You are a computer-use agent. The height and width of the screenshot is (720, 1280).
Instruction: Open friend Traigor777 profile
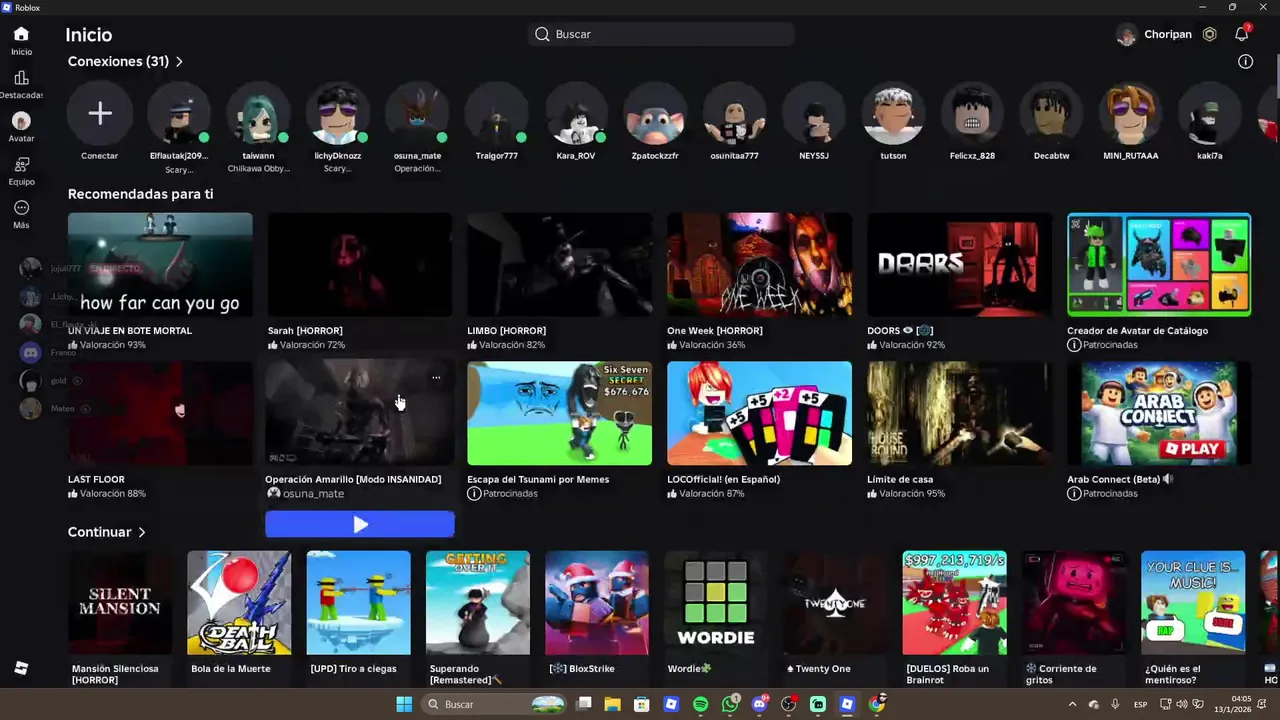(x=496, y=114)
